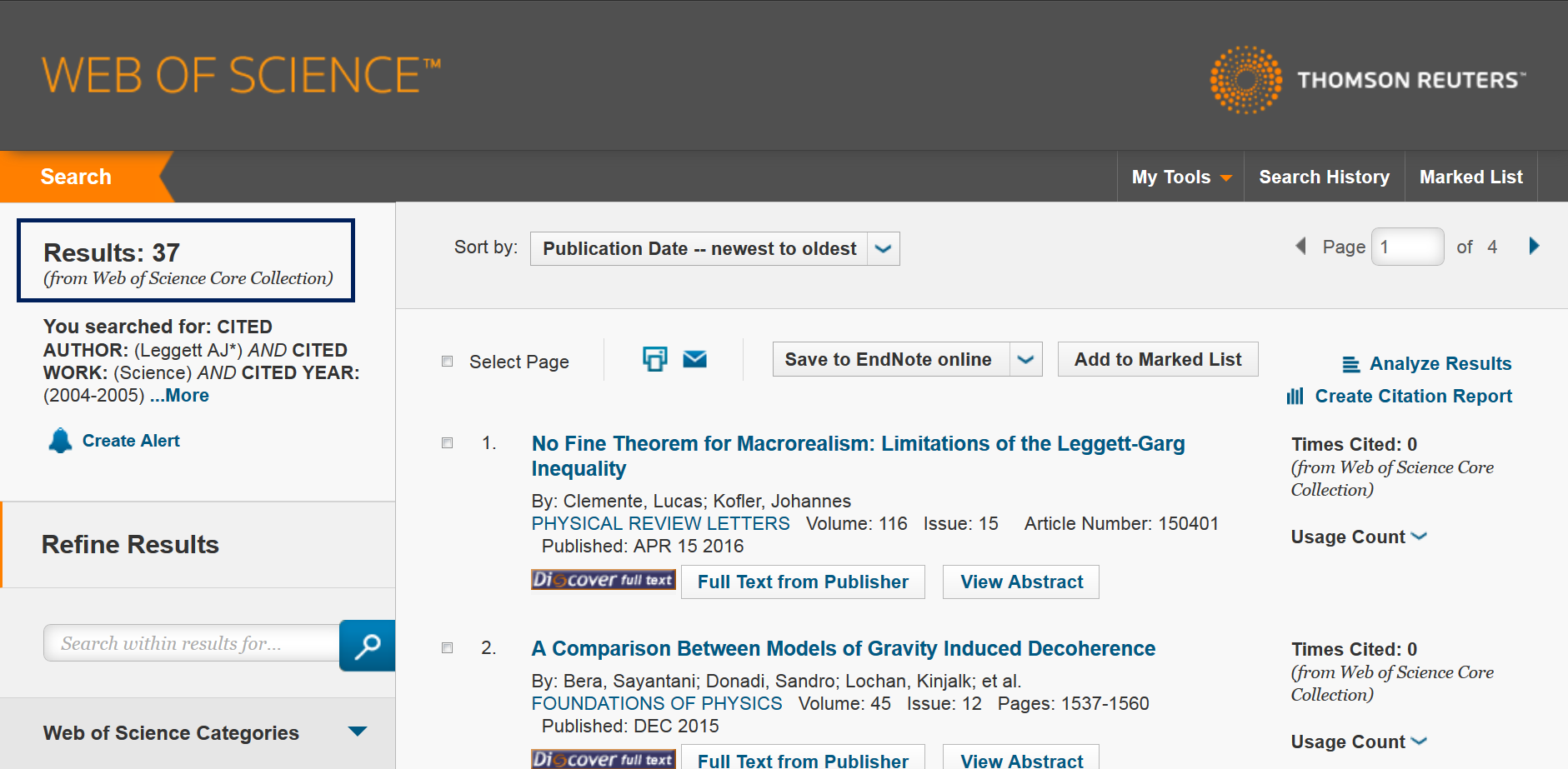Click the Results: 37 summary box
Viewport: 1568px width, 769px height.
[186, 260]
